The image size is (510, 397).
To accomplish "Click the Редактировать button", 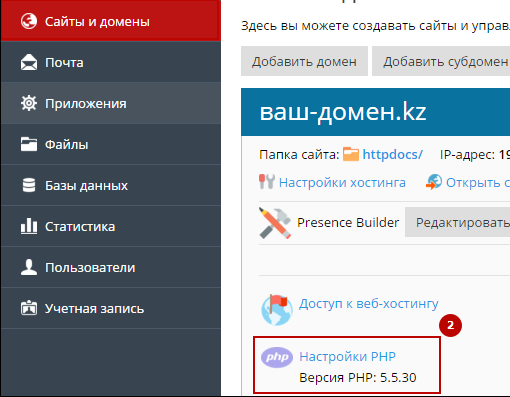I will [x=457, y=222].
